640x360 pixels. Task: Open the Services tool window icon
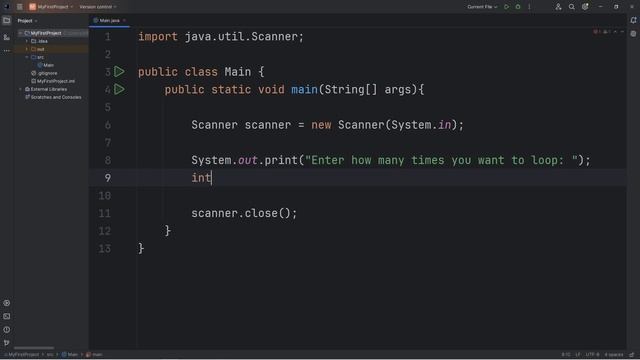pos(7,303)
